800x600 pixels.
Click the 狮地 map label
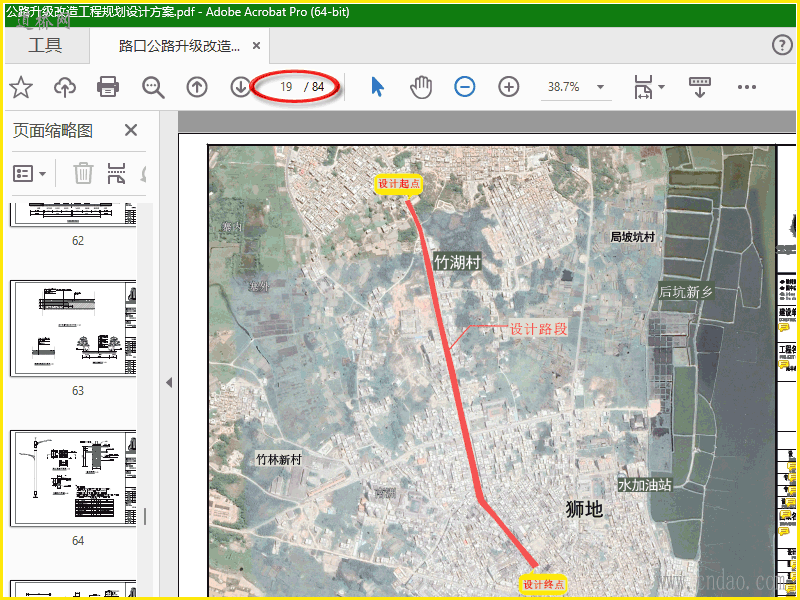[x=584, y=509]
